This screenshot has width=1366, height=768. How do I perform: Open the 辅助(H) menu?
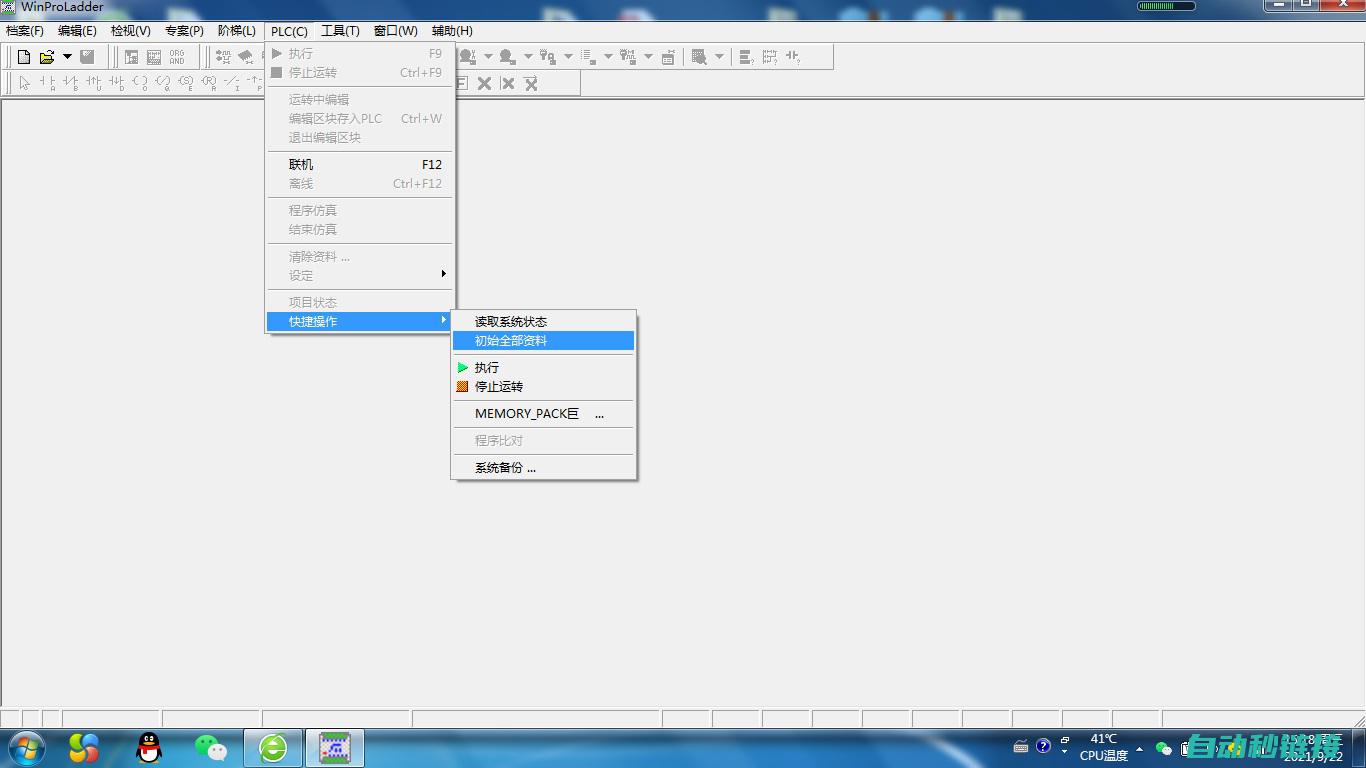452,31
